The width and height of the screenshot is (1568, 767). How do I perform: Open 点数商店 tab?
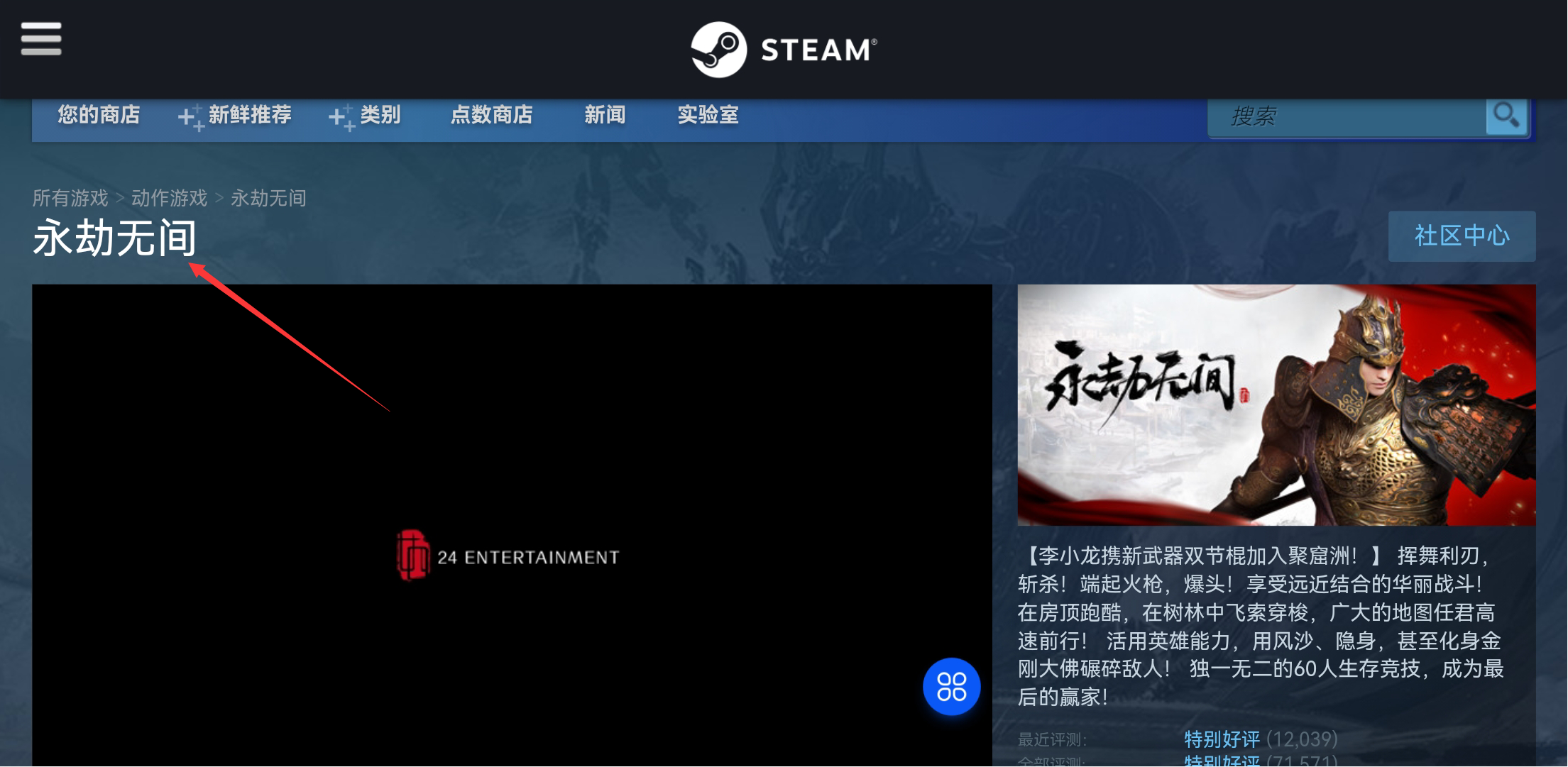coord(491,115)
